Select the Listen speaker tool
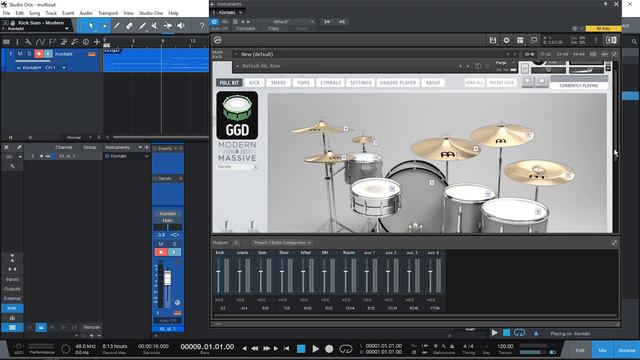Image resolution: width=640 pixels, height=360 pixels. tap(180, 26)
